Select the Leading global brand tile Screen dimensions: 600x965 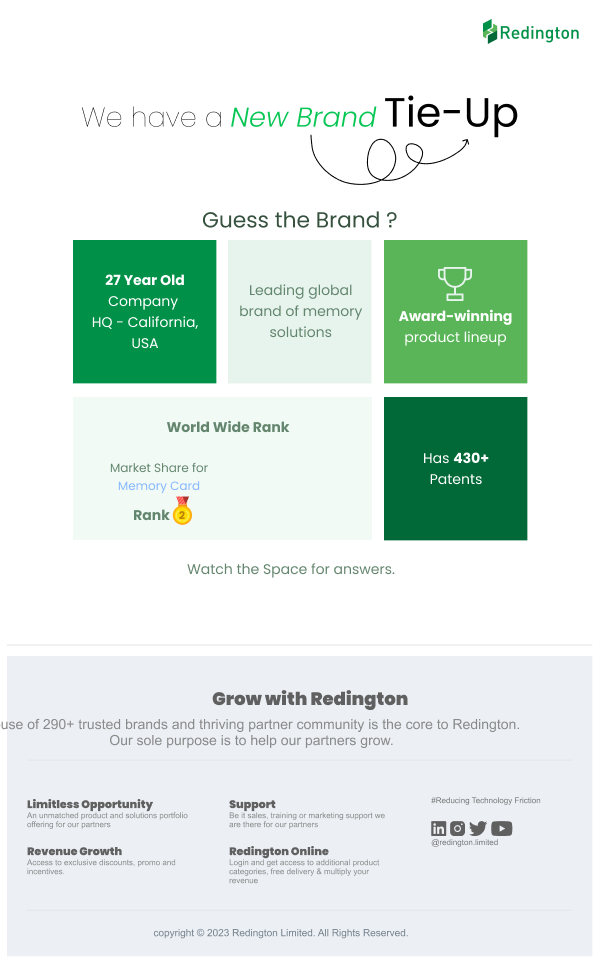click(300, 311)
